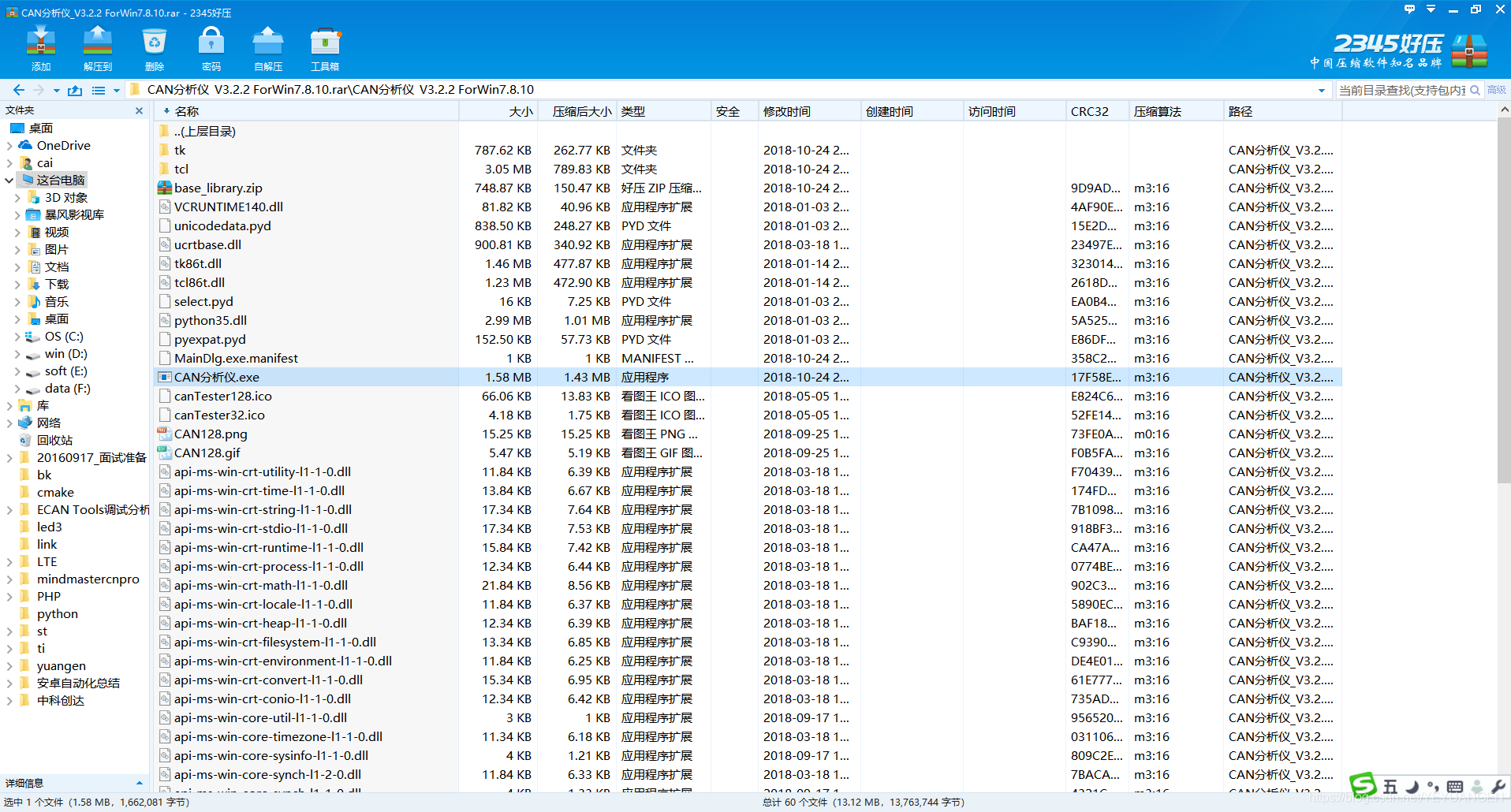Open the title bar main menu arrow

pyautogui.click(x=1431, y=10)
